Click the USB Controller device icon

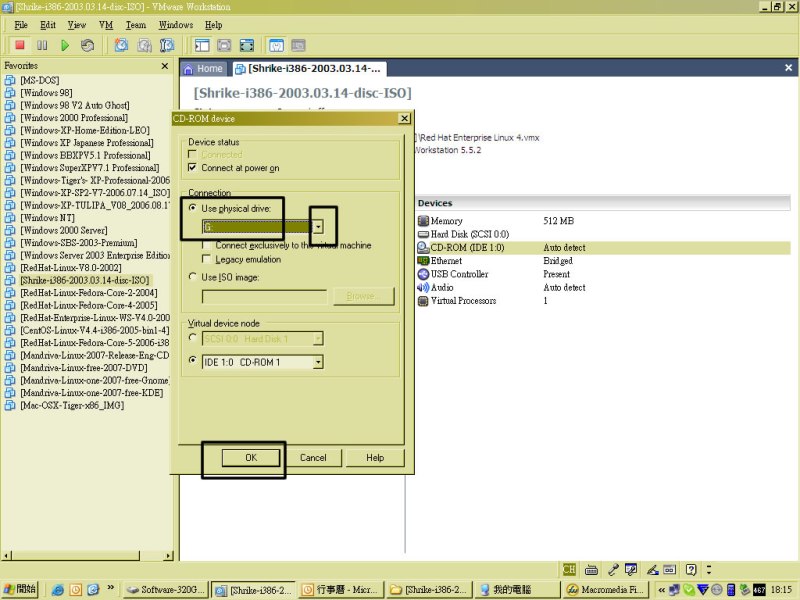tap(423, 274)
